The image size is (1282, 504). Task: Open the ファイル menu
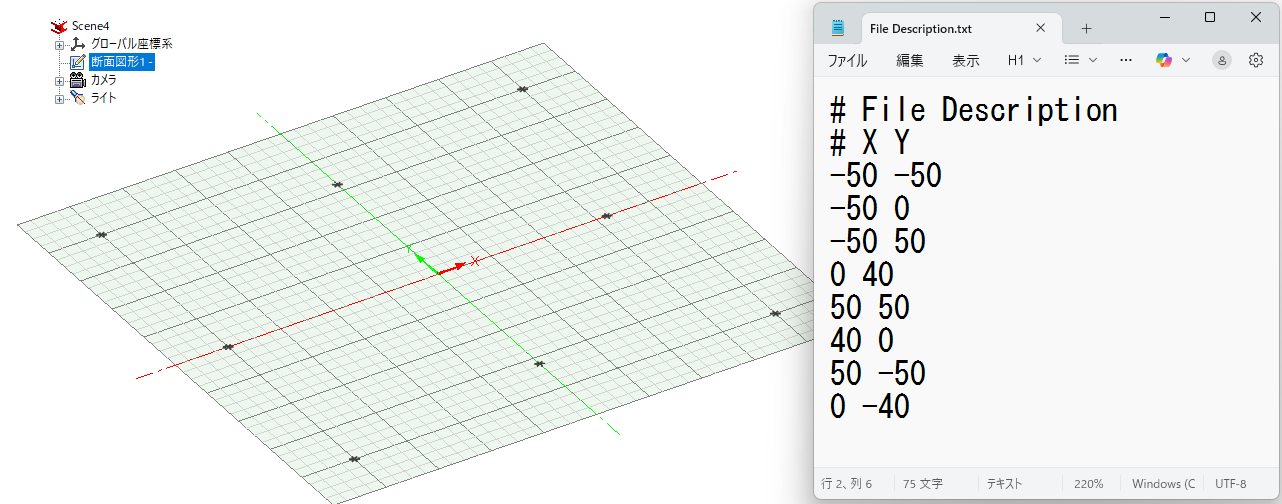[847, 60]
